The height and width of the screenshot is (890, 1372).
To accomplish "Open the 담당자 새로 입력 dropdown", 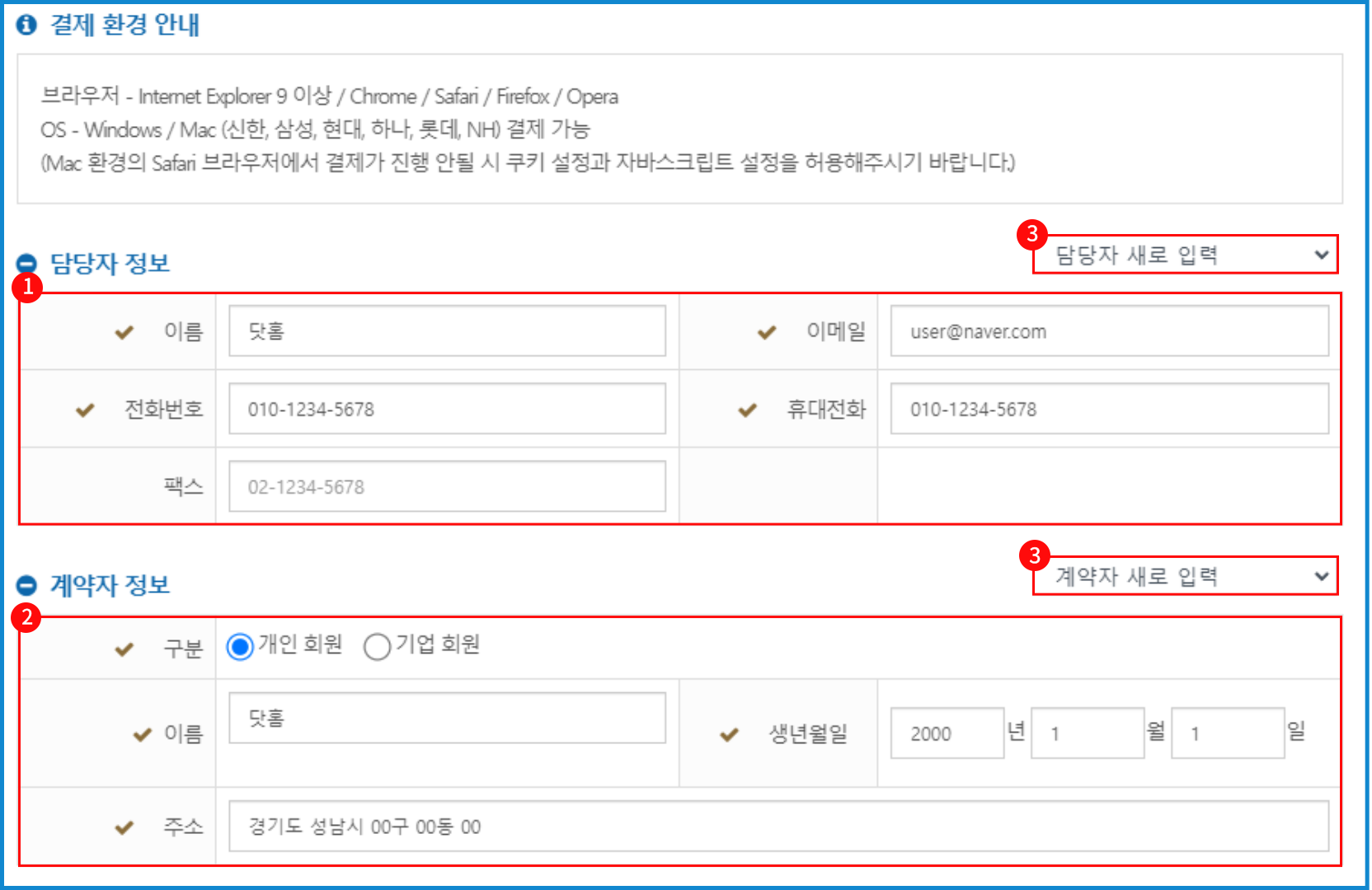I will click(x=1185, y=255).
